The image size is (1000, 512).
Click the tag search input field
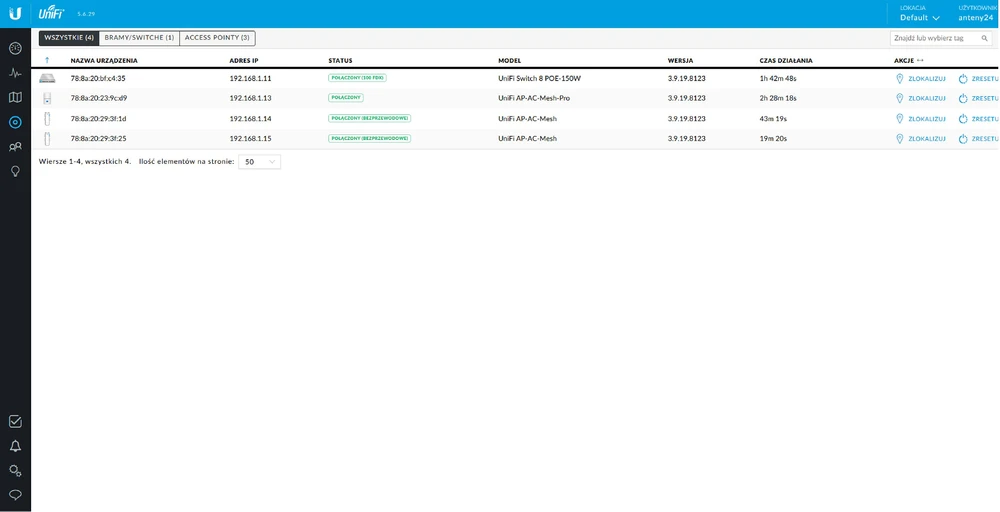[x=941, y=38]
